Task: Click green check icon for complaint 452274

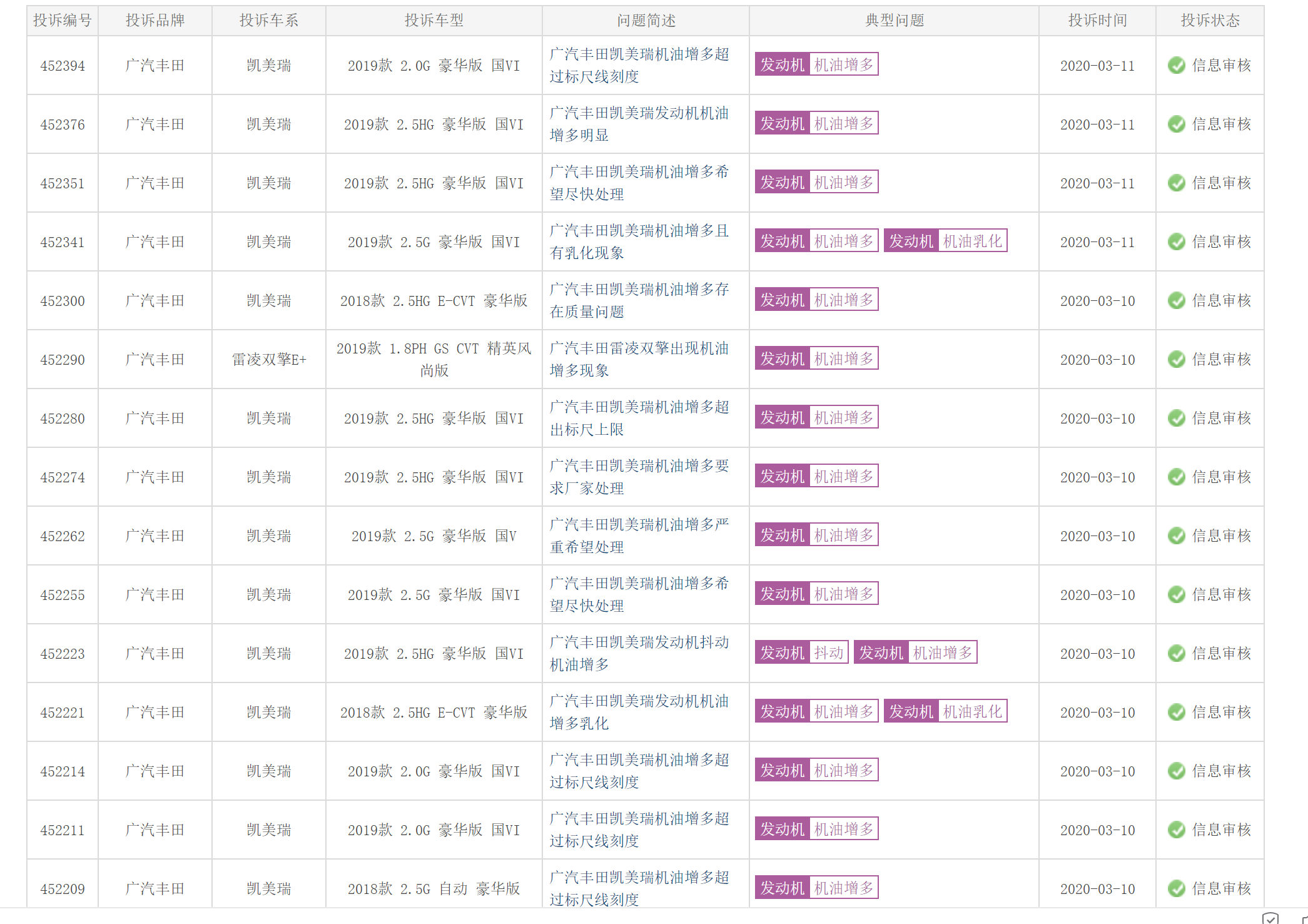Action: click(1177, 477)
